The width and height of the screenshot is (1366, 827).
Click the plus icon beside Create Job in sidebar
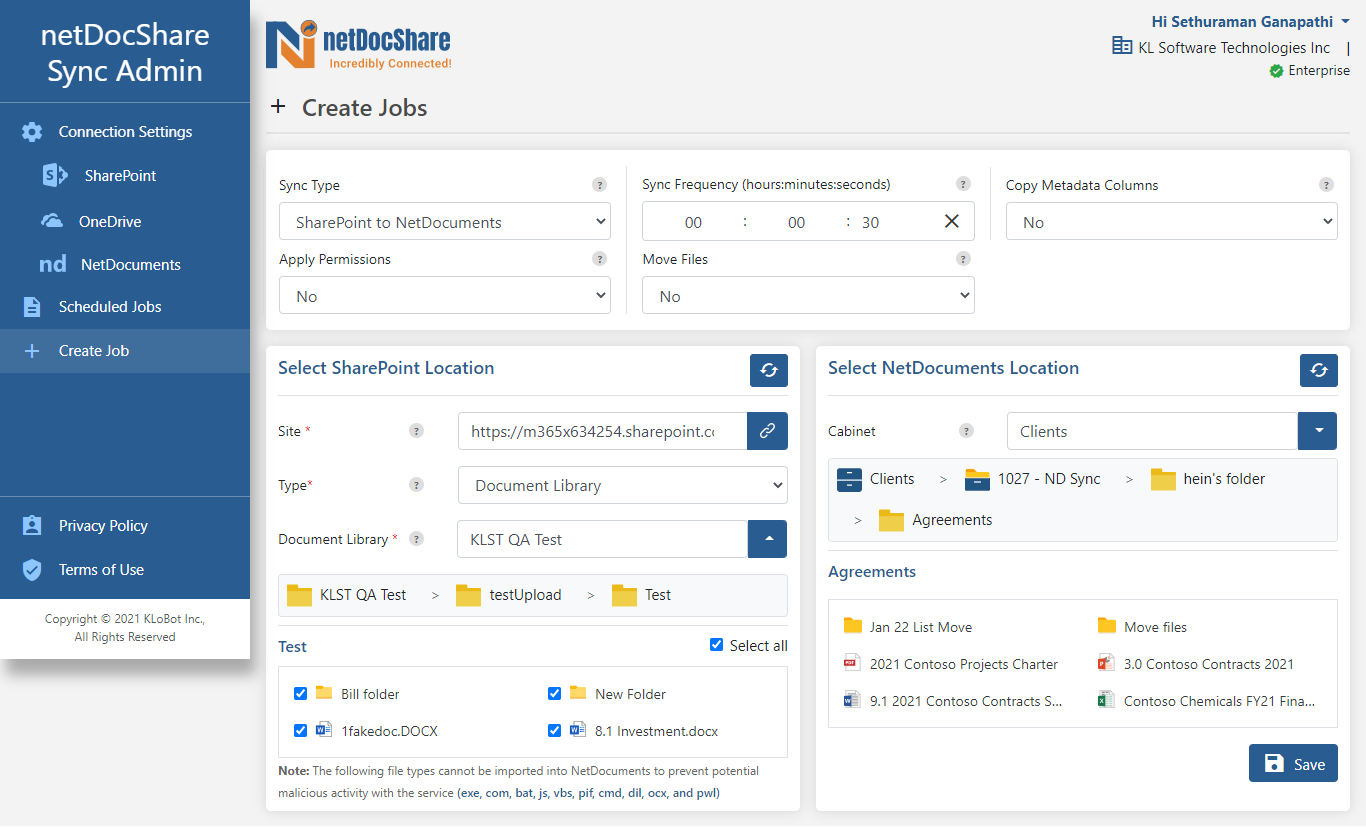(32, 351)
